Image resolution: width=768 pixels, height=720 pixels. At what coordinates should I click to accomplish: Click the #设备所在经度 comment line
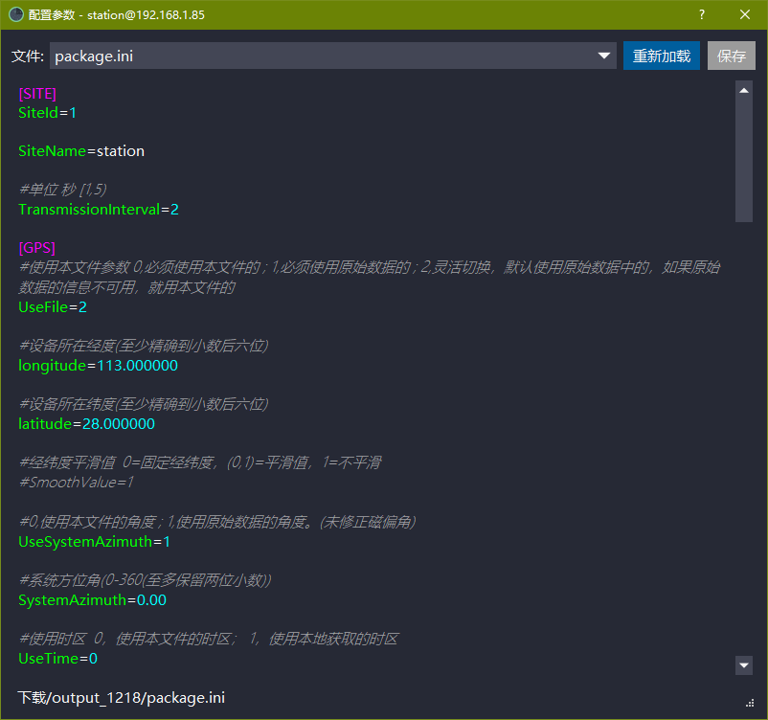click(x=144, y=346)
